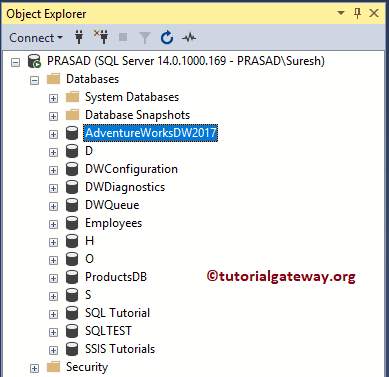Click the Databases folder icon
The width and height of the screenshot is (389, 377).
(x=53, y=79)
